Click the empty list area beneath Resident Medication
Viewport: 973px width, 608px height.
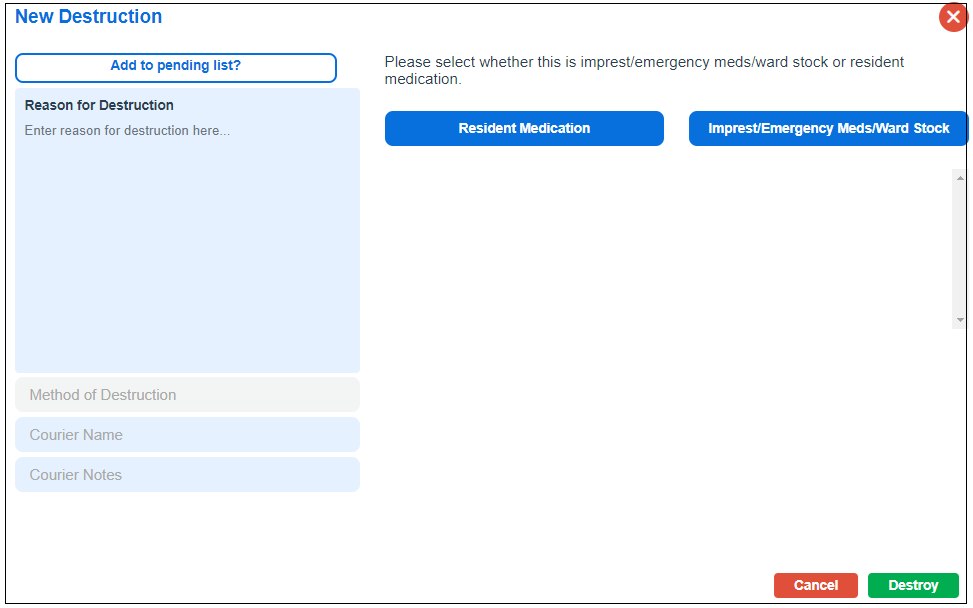(x=524, y=250)
